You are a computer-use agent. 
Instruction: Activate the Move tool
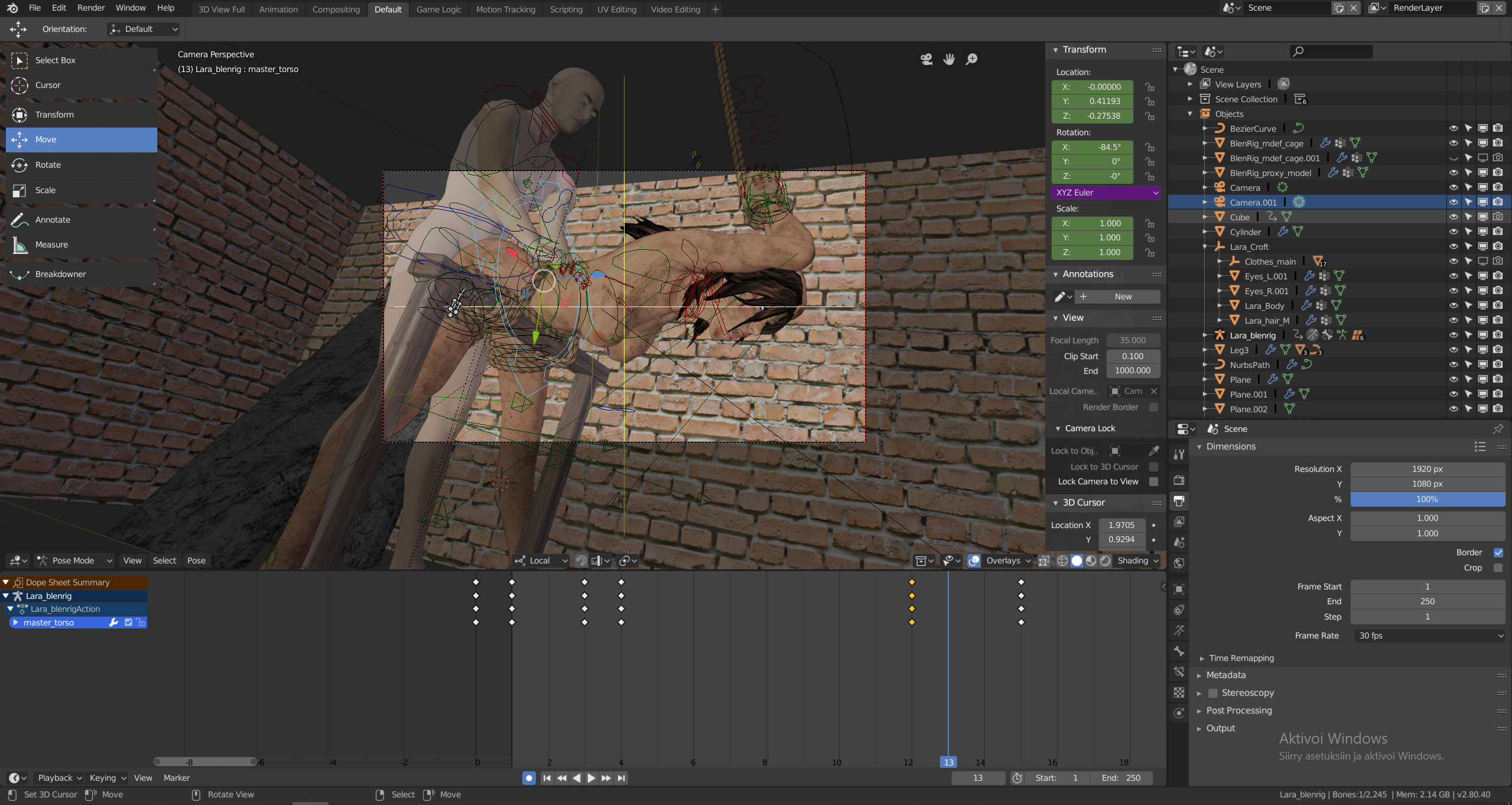82,140
